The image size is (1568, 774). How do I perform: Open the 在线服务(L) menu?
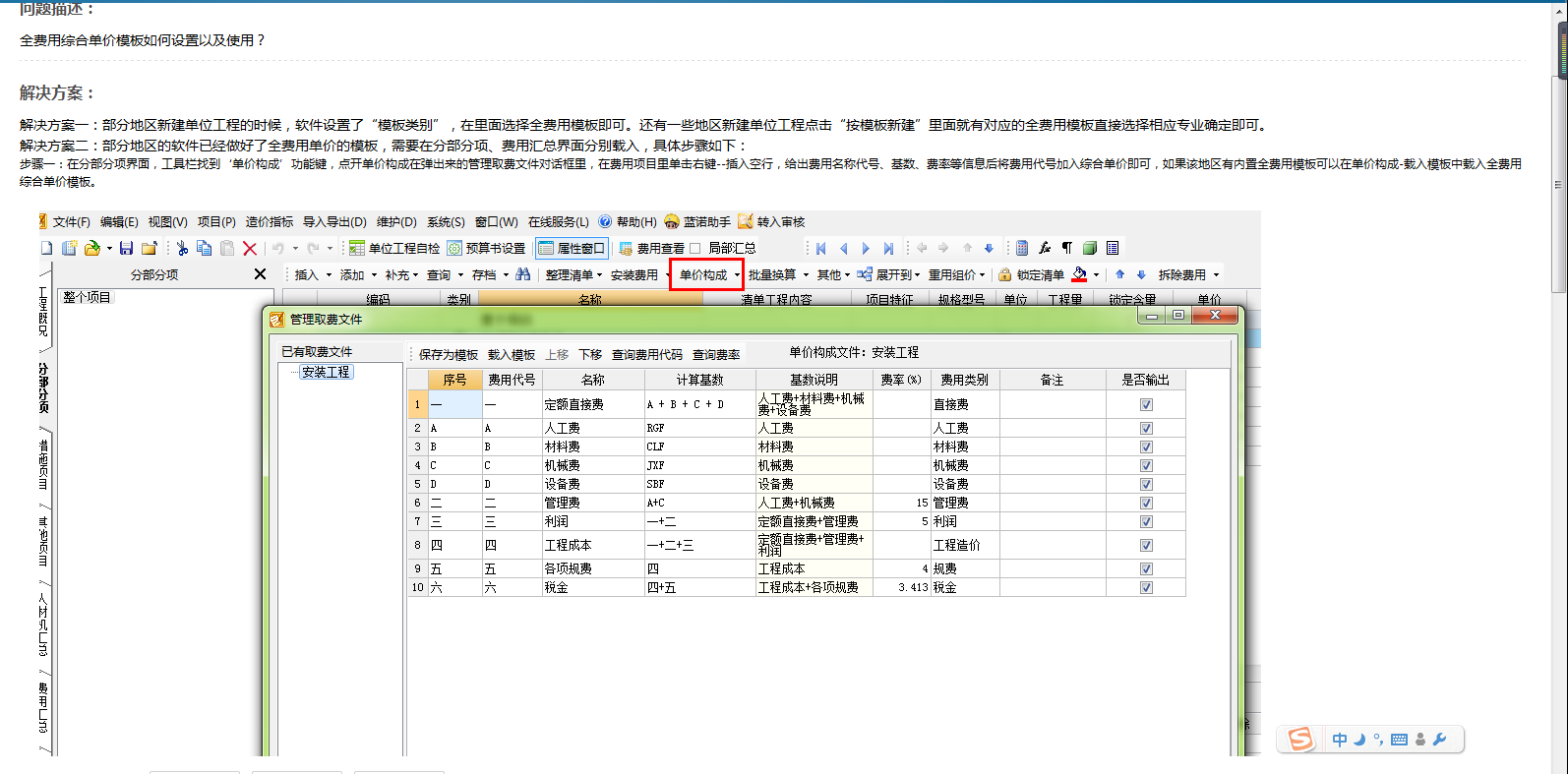click(x=559, y=221)
